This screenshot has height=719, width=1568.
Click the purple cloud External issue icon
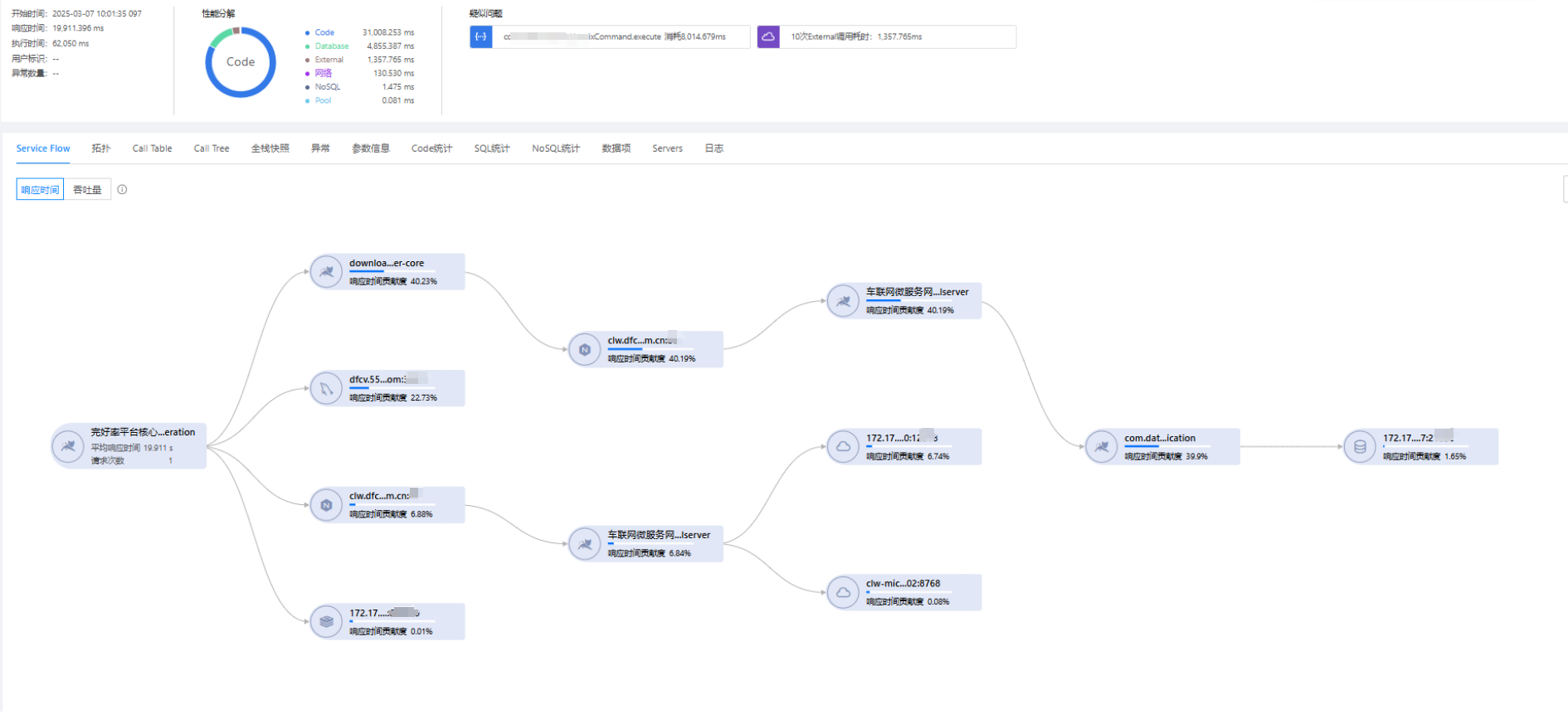click(768, 37)
